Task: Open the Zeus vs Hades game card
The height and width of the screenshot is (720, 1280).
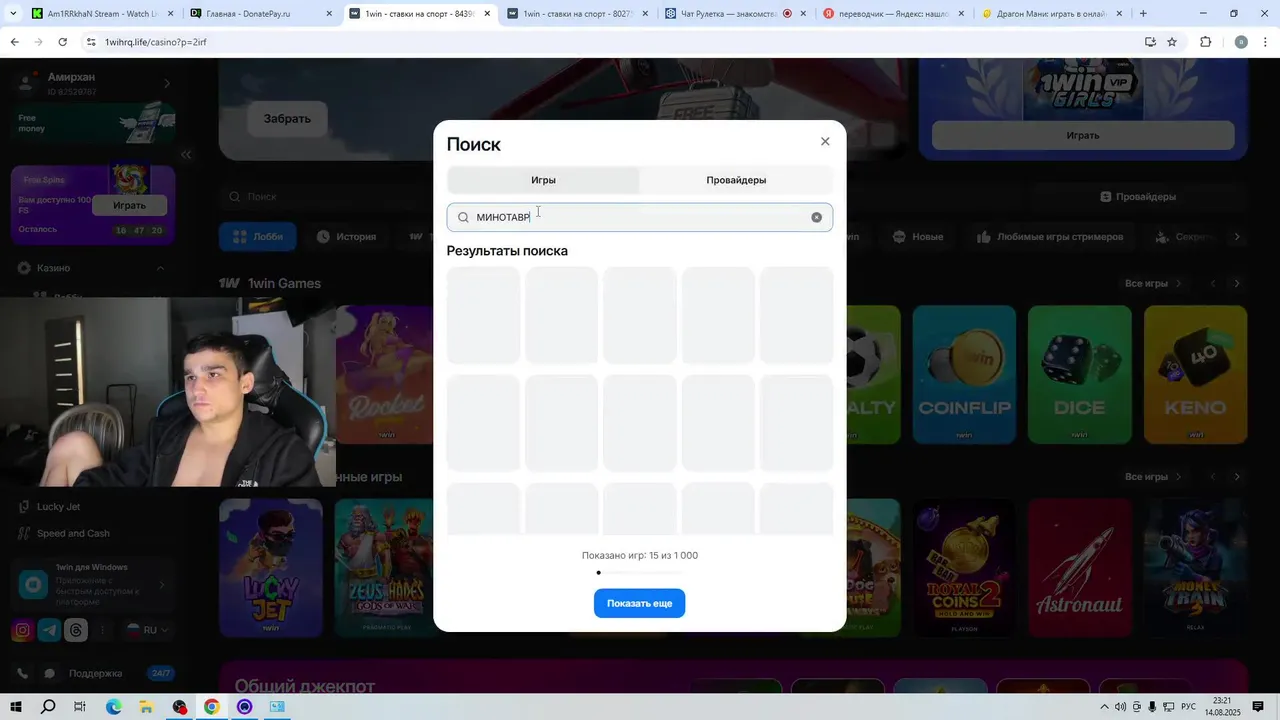Action: pyautogui.click(x=385, y=568)
